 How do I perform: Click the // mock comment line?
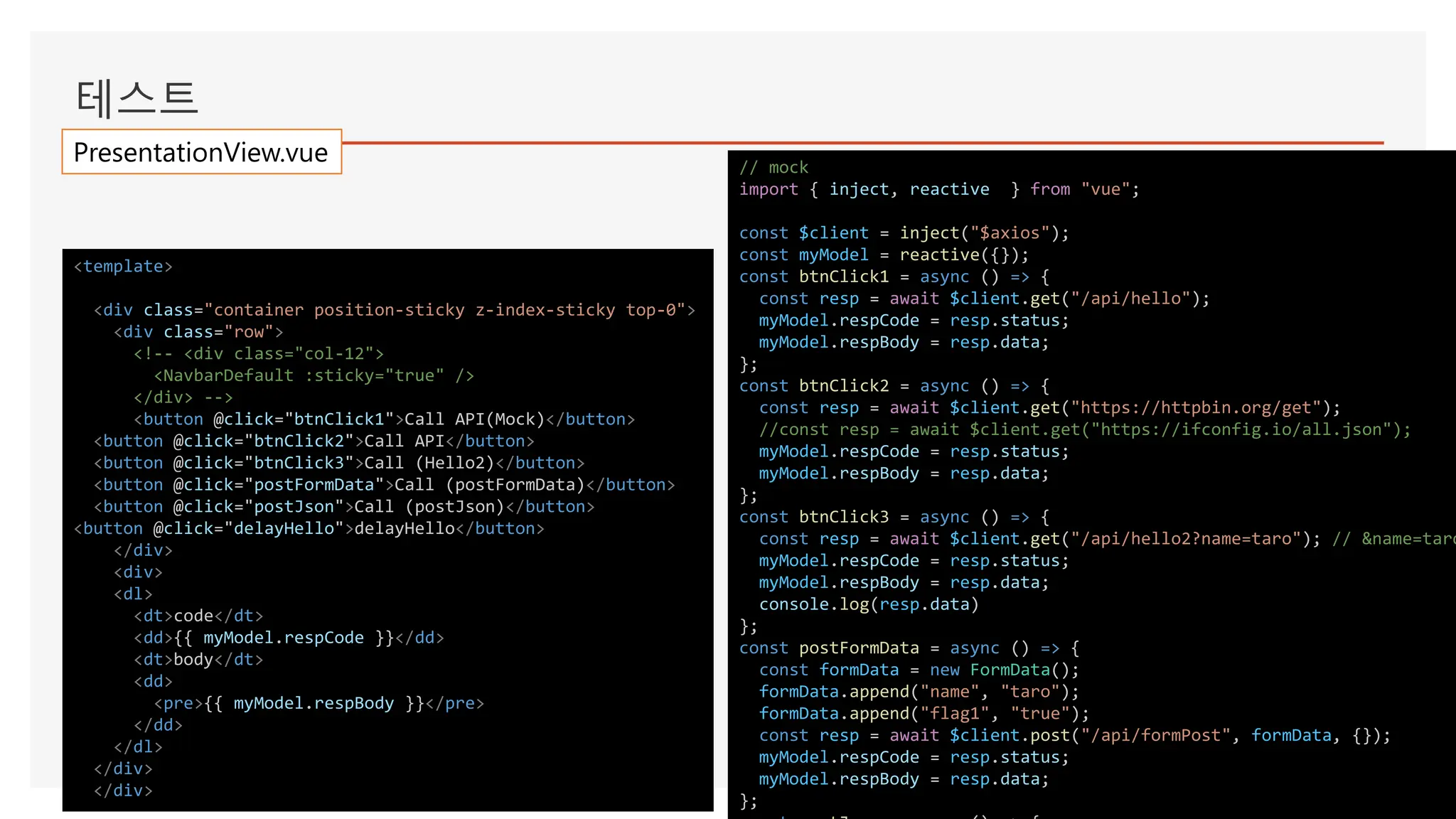coord(773,168)
